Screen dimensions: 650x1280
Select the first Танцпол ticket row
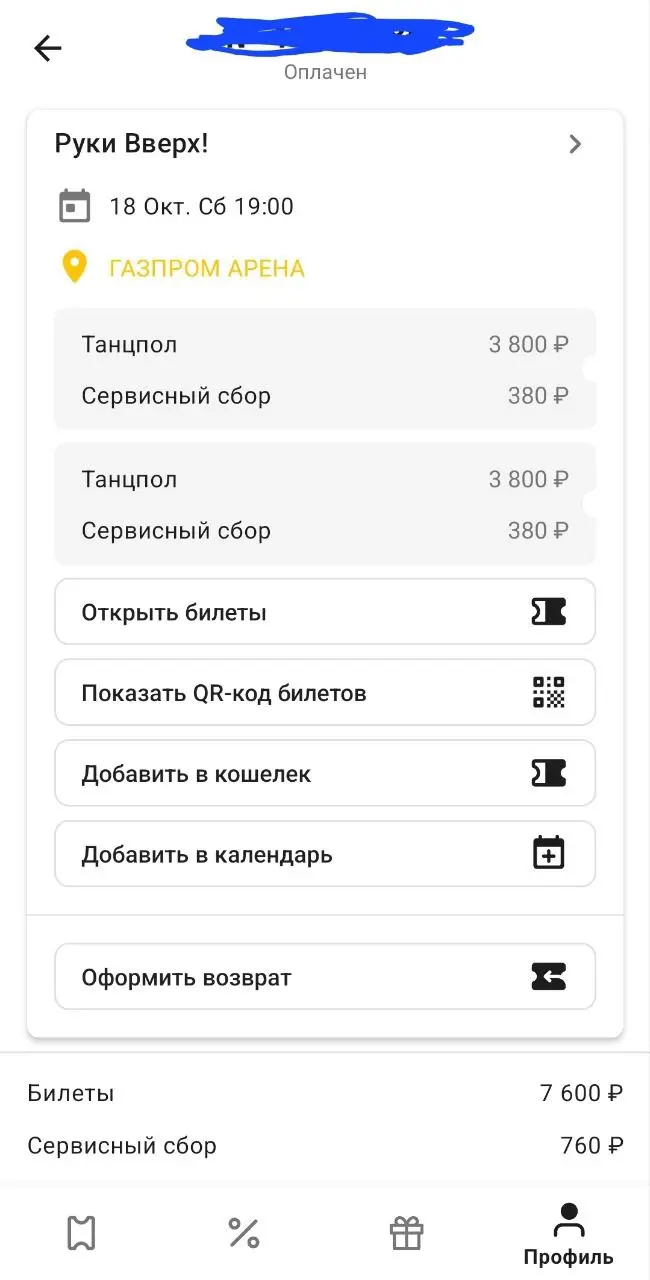pyautogui.click(x=325, y=345)
